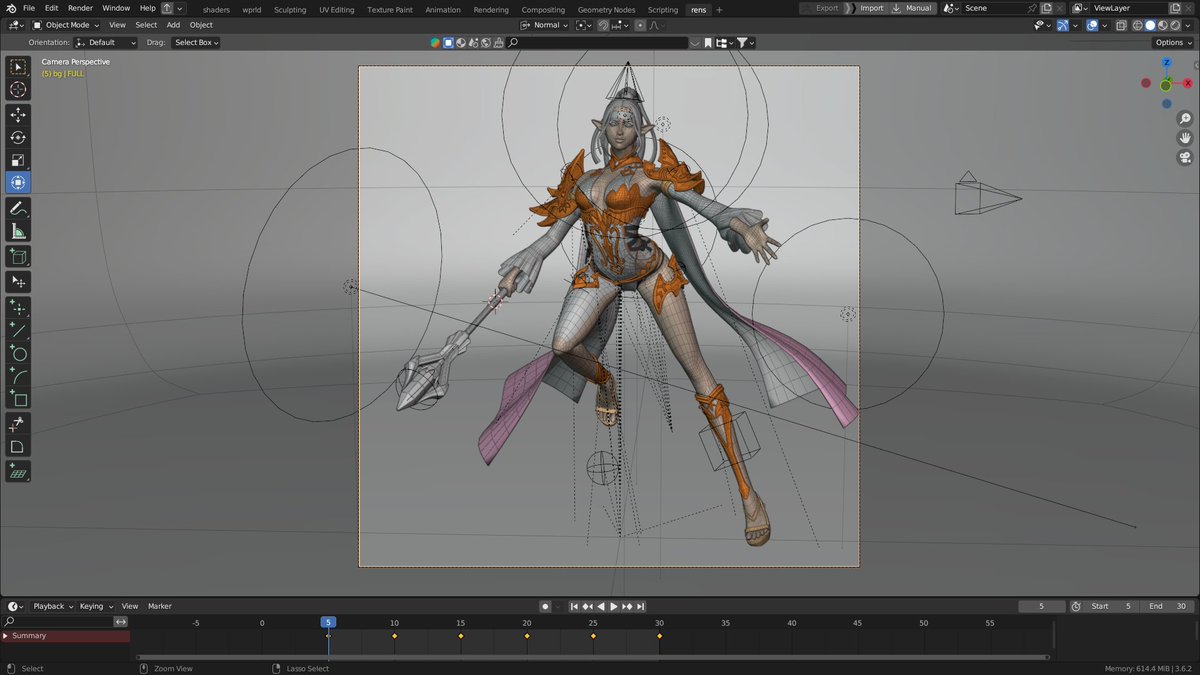Image resolution: width=1200 pixels, height=675 pixels.
Task: Open the Add menu in viewport header
Action: (173, 25)
